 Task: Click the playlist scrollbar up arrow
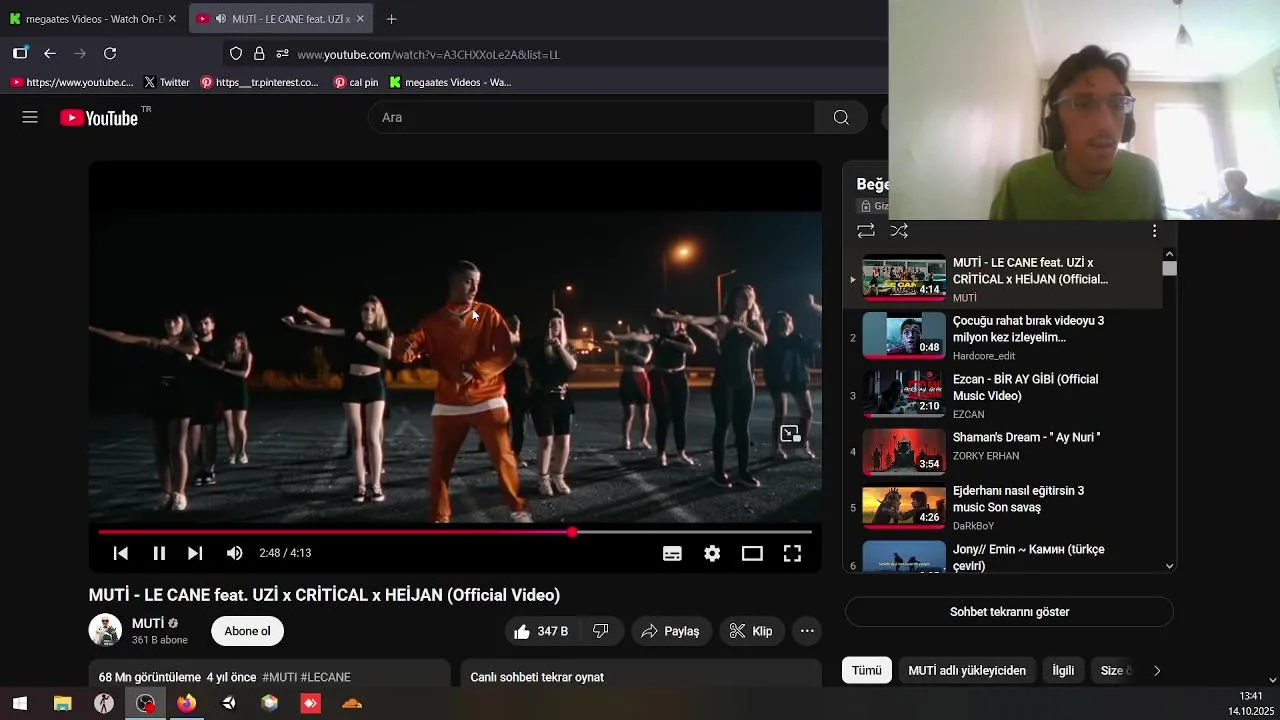(1169, 254)
